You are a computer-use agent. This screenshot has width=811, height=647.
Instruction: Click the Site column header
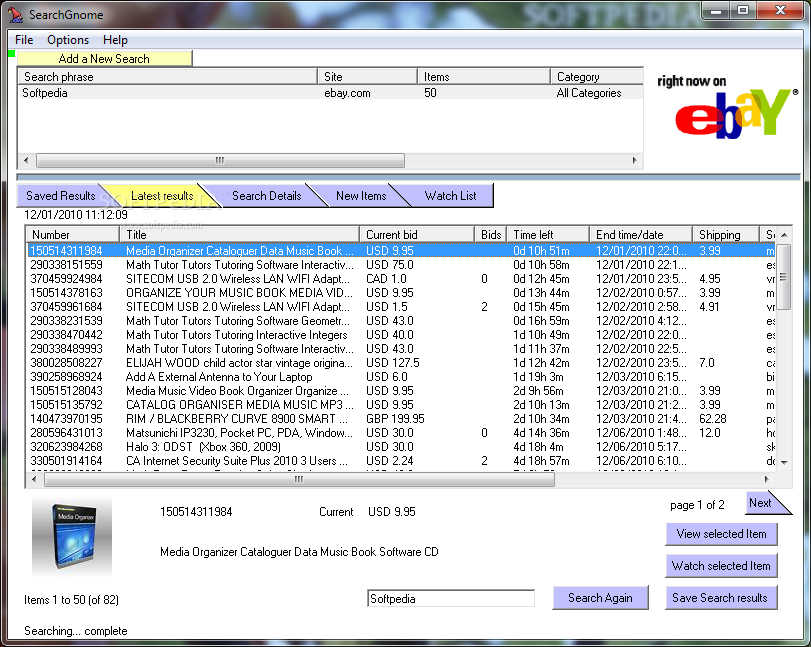tap(367, 77)
